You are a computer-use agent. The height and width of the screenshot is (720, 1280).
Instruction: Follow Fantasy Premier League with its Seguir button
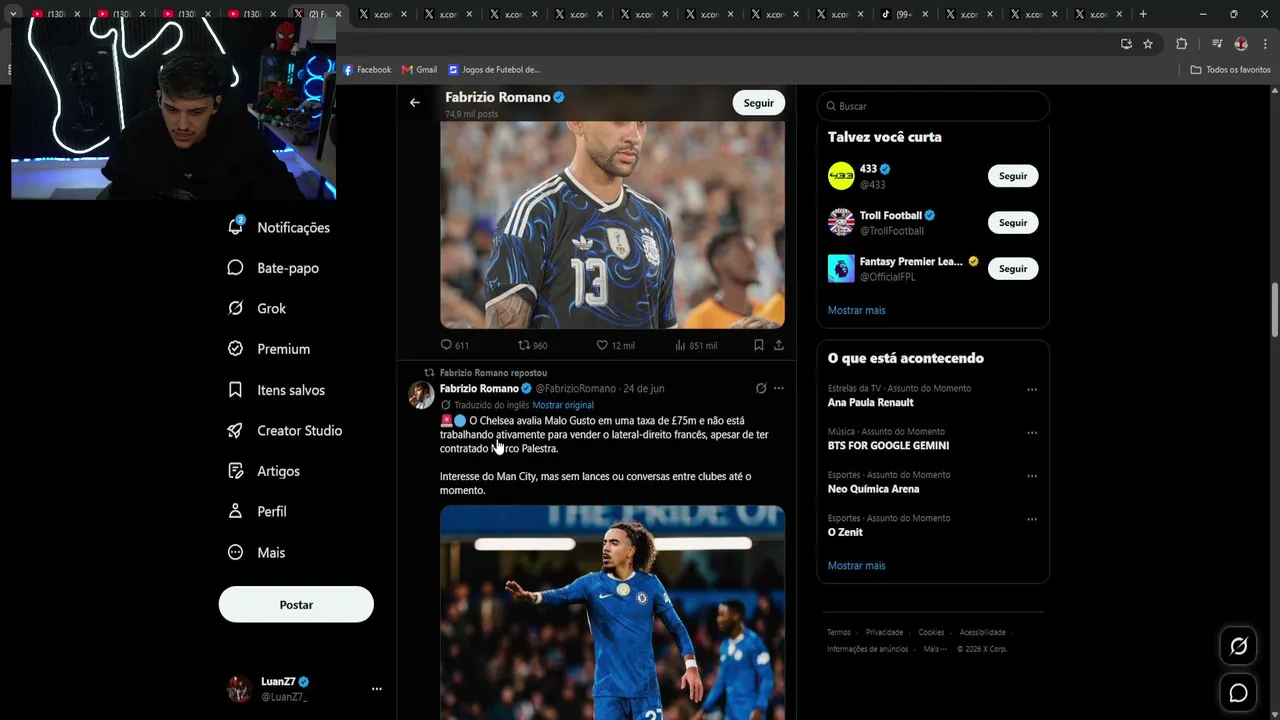(1013, 268)
